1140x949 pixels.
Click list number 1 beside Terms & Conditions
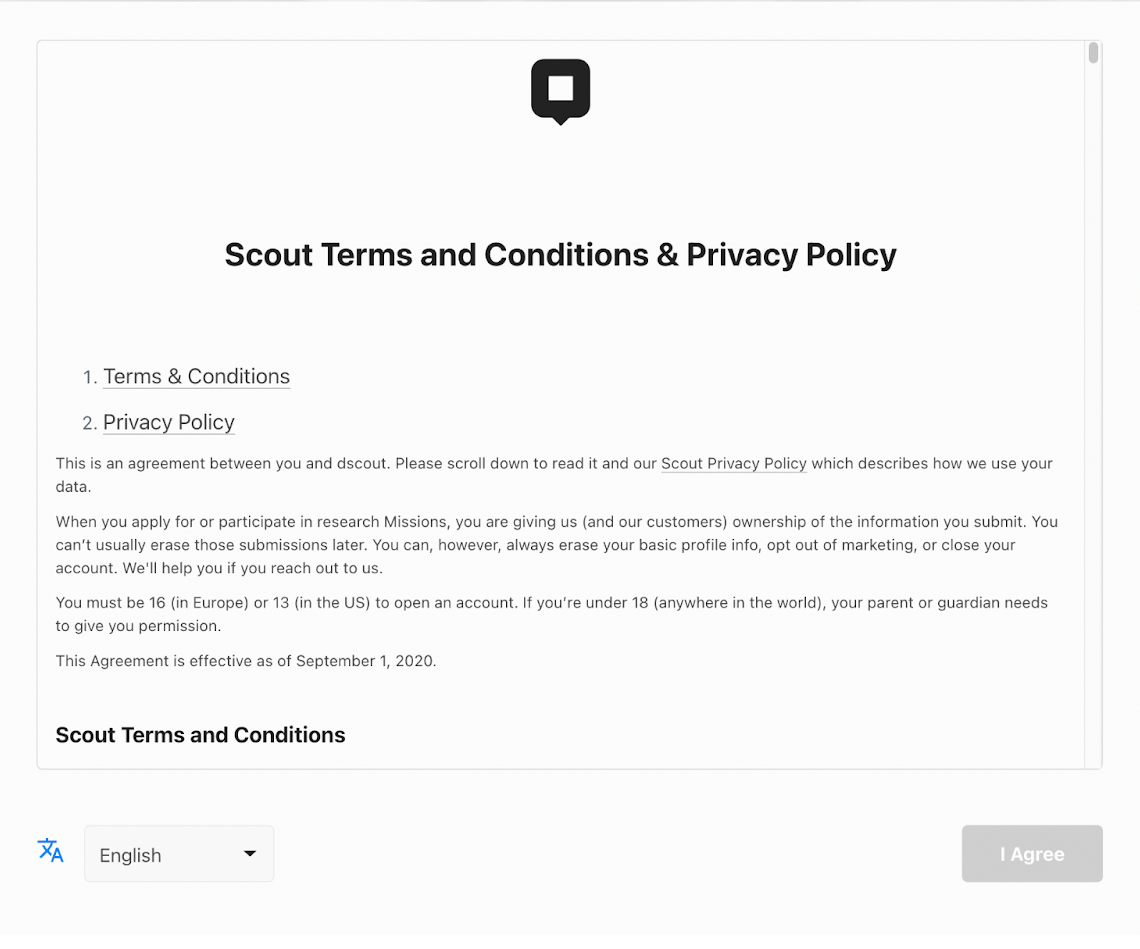pos(89,377)
